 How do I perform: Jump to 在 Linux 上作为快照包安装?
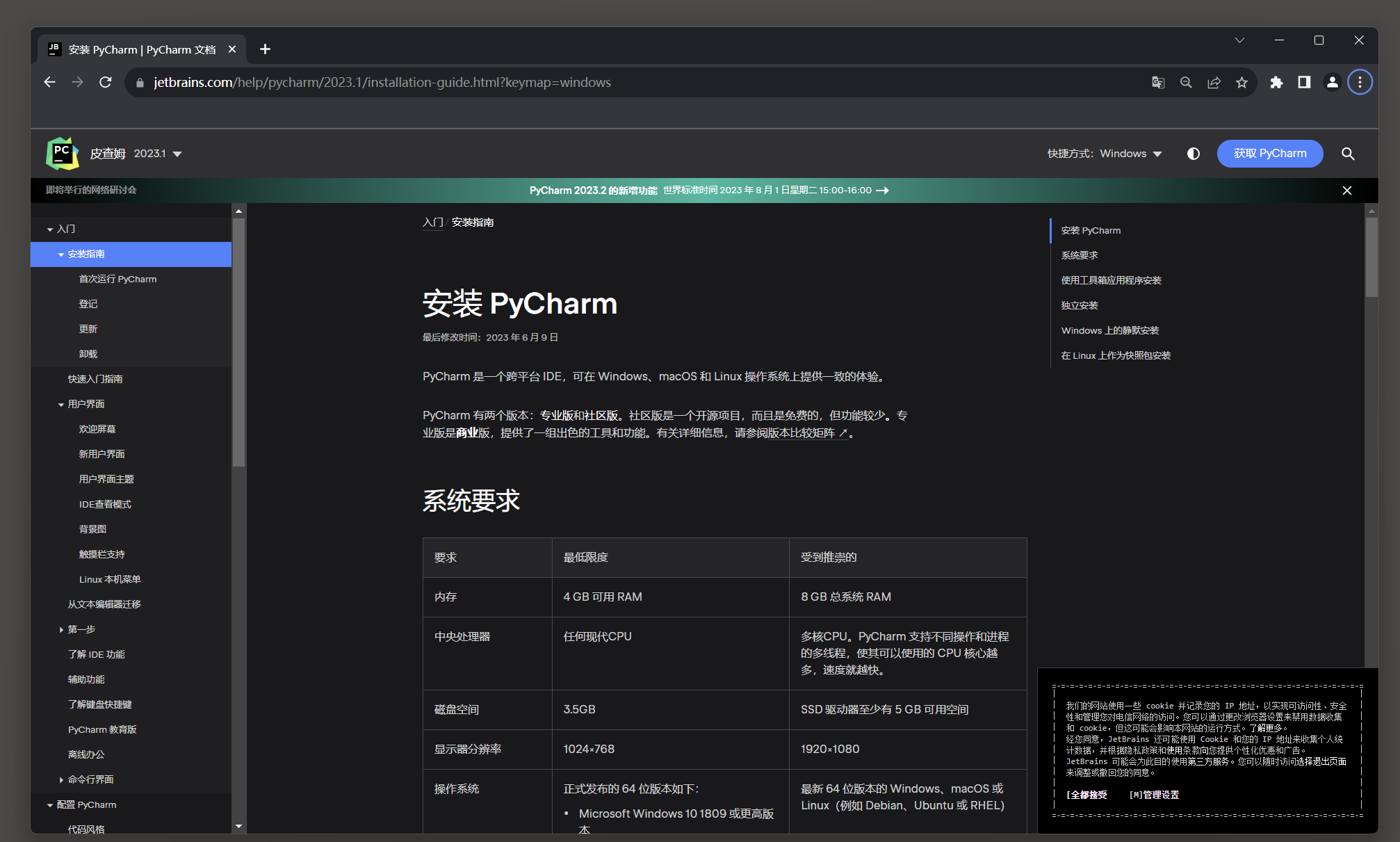pyautogui.click(x=1116, y=355)
